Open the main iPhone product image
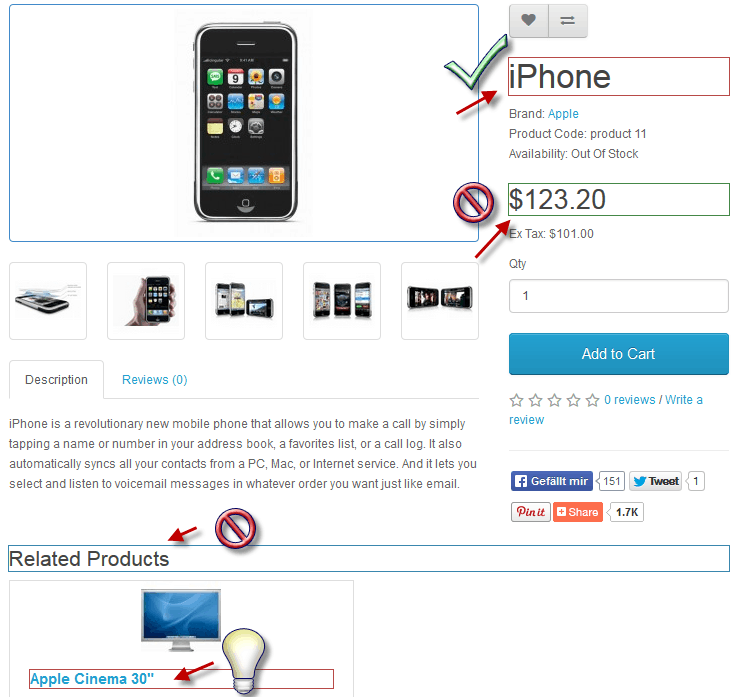 [x=244, y=123]
